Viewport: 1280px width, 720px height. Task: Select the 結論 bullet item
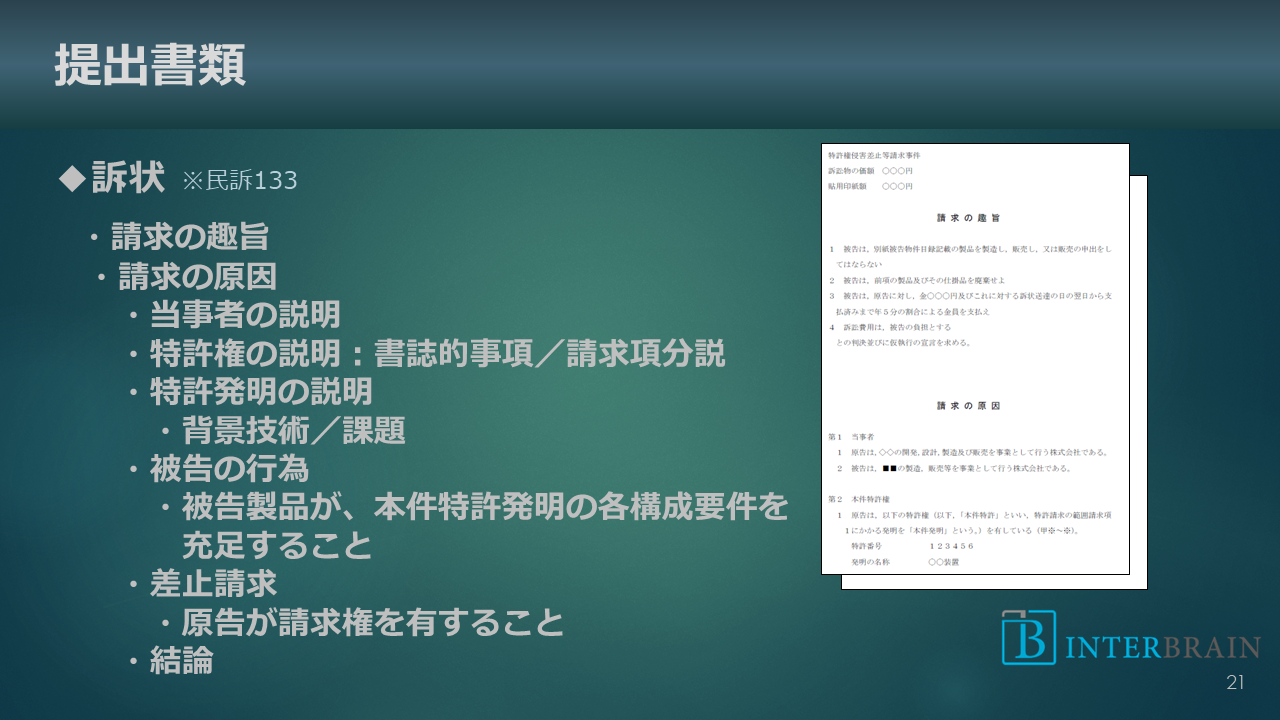181,661
